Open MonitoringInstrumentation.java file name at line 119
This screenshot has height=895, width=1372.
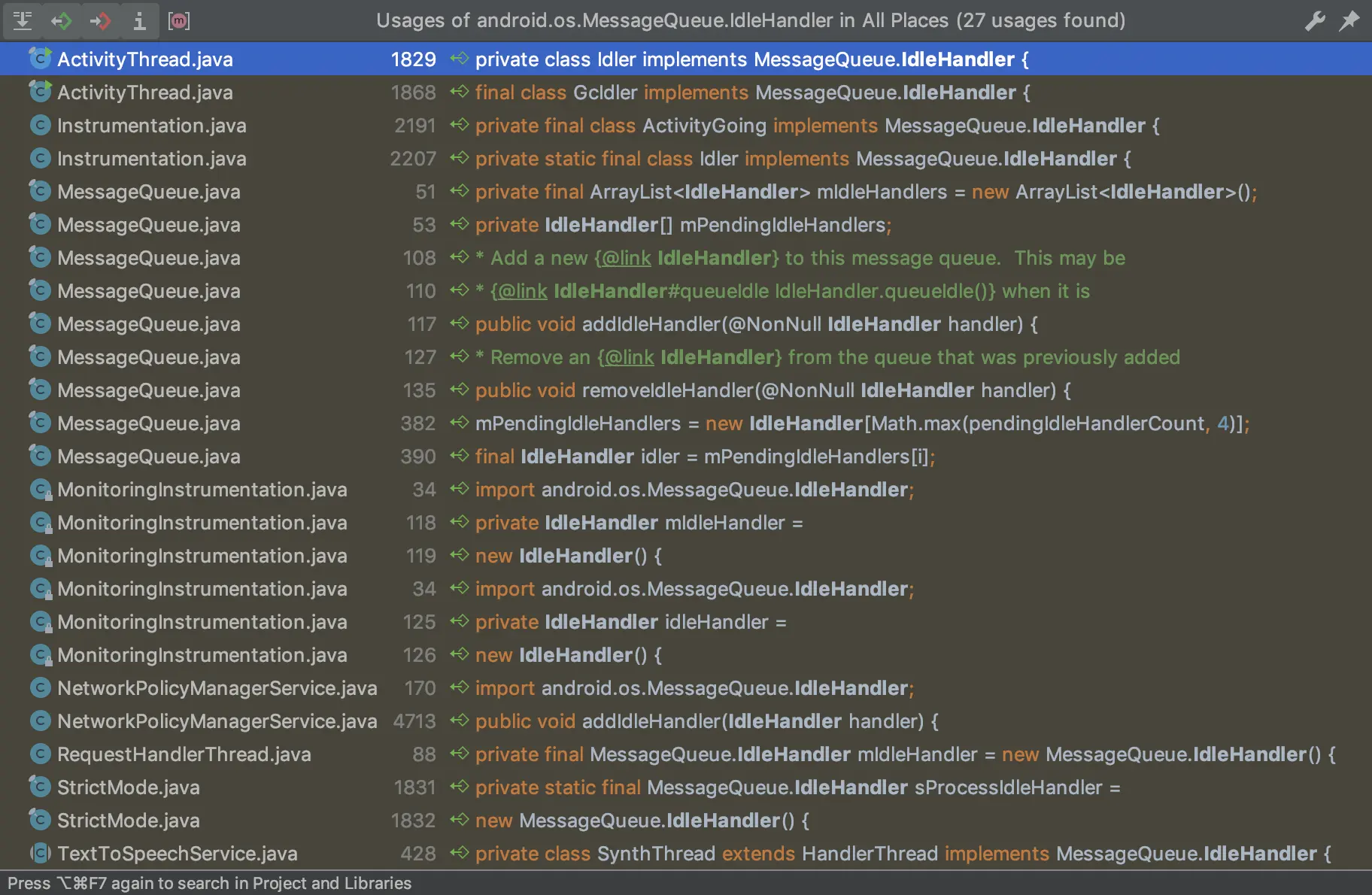coord(202,555)
